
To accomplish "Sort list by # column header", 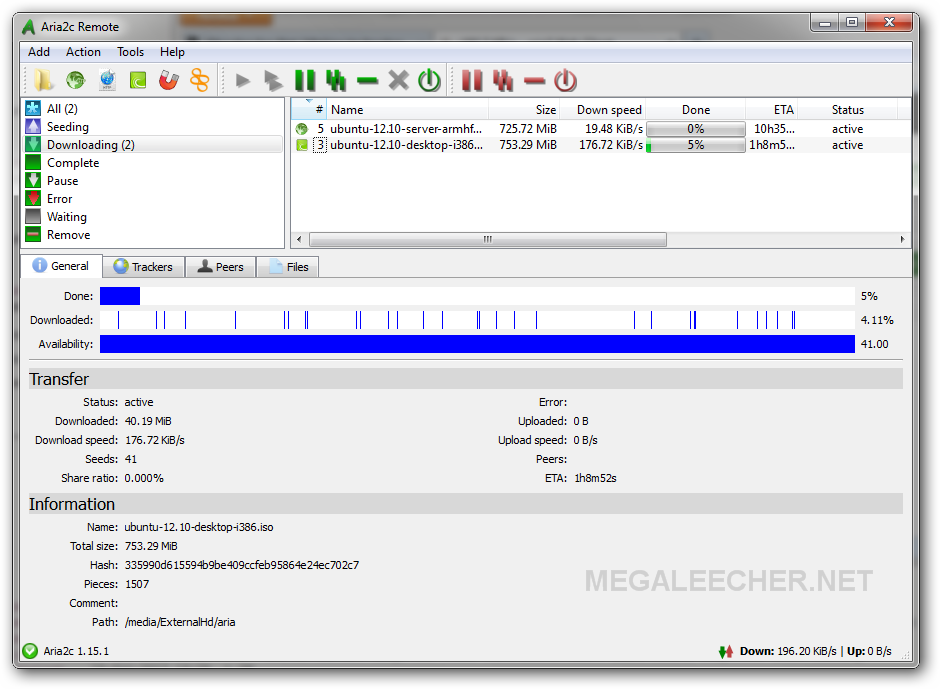I will pyautogui.click(x=309, y=110).
